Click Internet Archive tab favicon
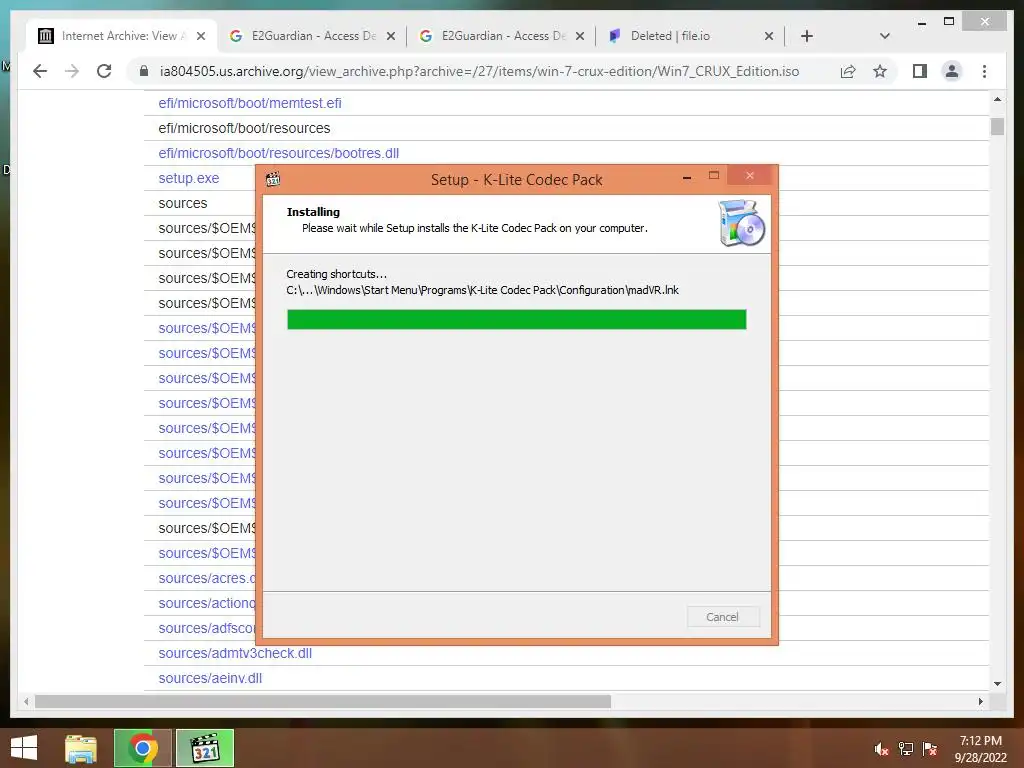This screenshot has height=768, width=1024. click(x=45, y=36)
